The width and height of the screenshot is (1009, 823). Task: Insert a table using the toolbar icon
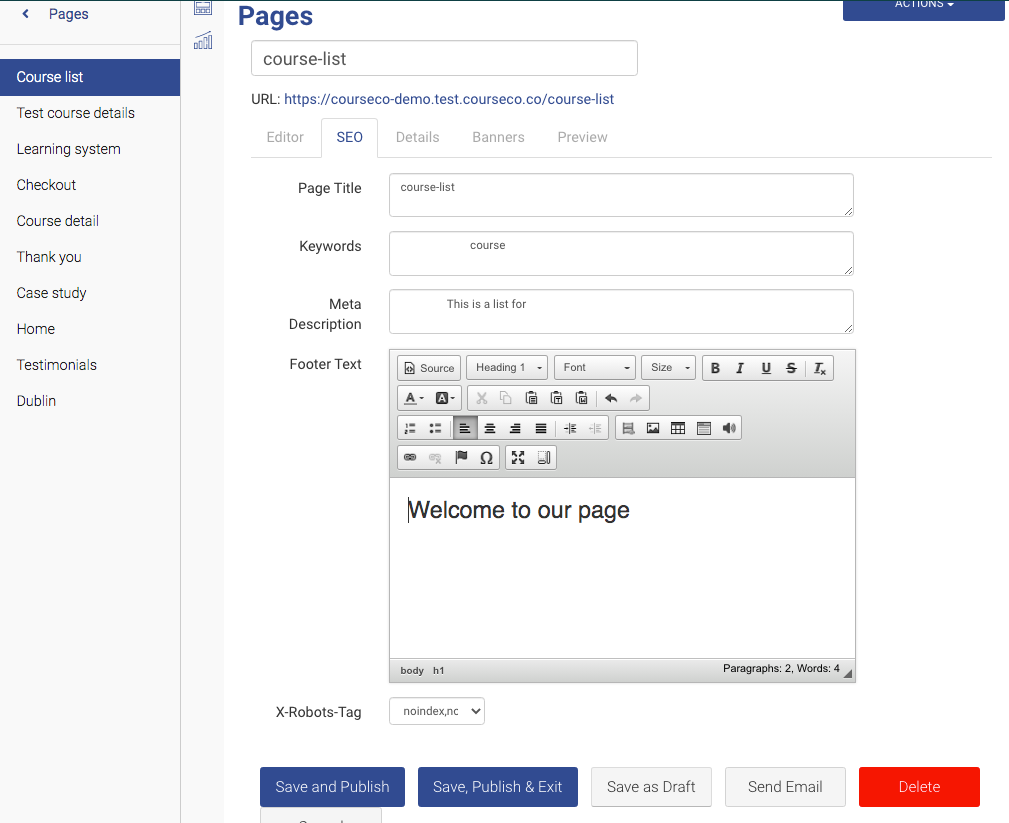tap(678, 428)
